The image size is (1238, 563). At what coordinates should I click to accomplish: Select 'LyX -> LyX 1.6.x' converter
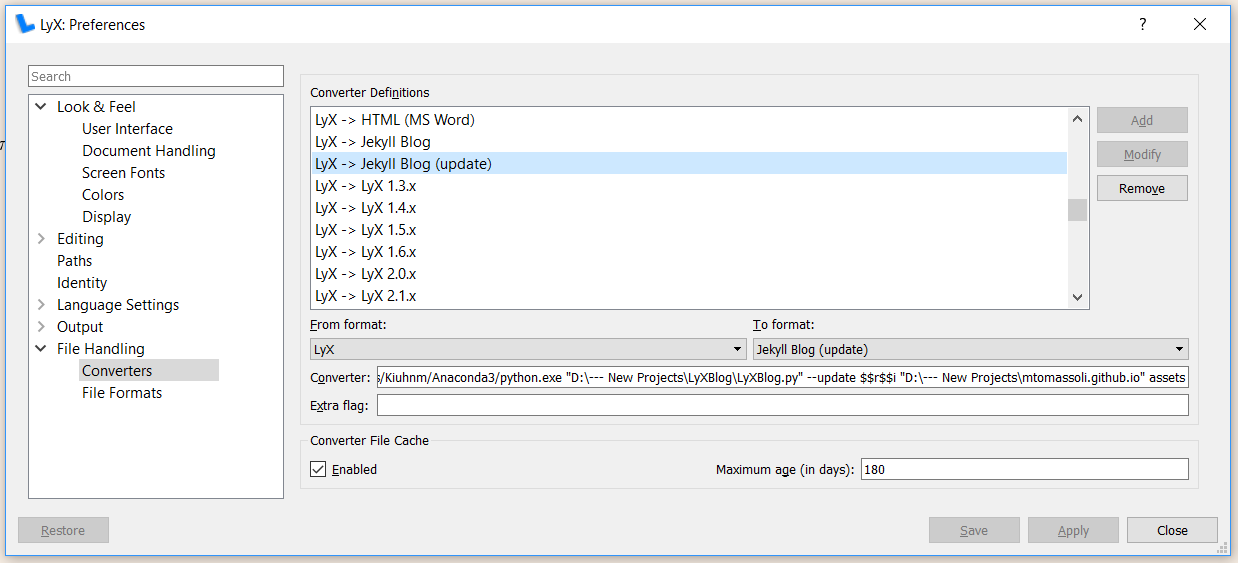689,252
